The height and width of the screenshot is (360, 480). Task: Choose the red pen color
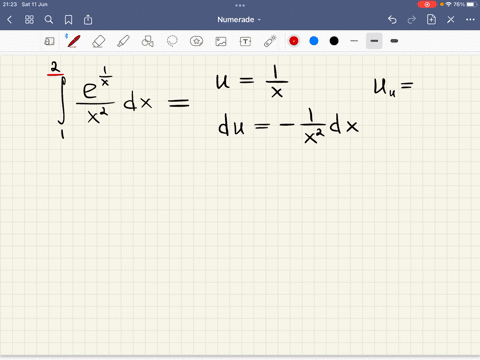pyautogui.click(x=294, y=41)
